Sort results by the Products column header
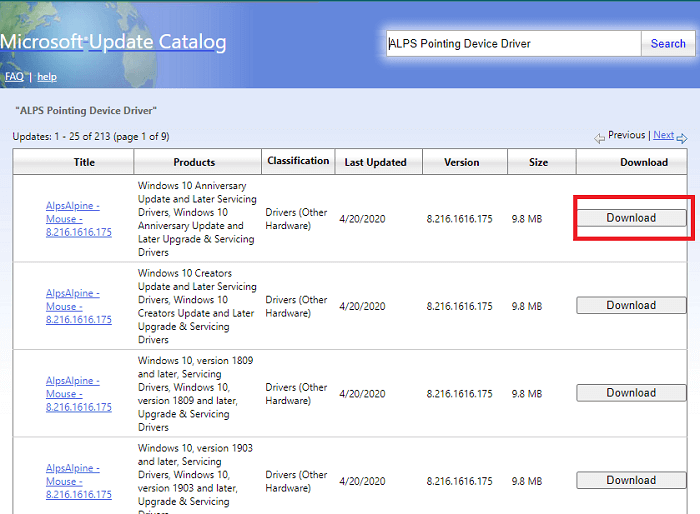 click(x=194, y=162)
